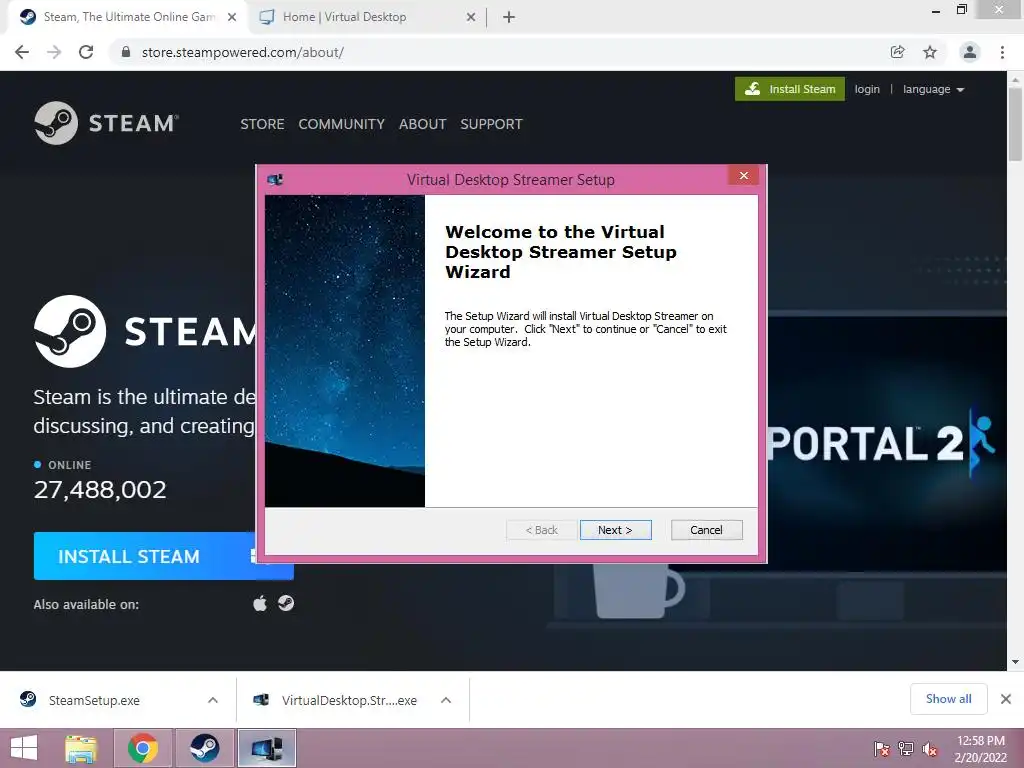The width and height of the screenshot is (1024, 768).
Task: Cancel the Virtual Desktop Streamer setup
Action: 706,530
